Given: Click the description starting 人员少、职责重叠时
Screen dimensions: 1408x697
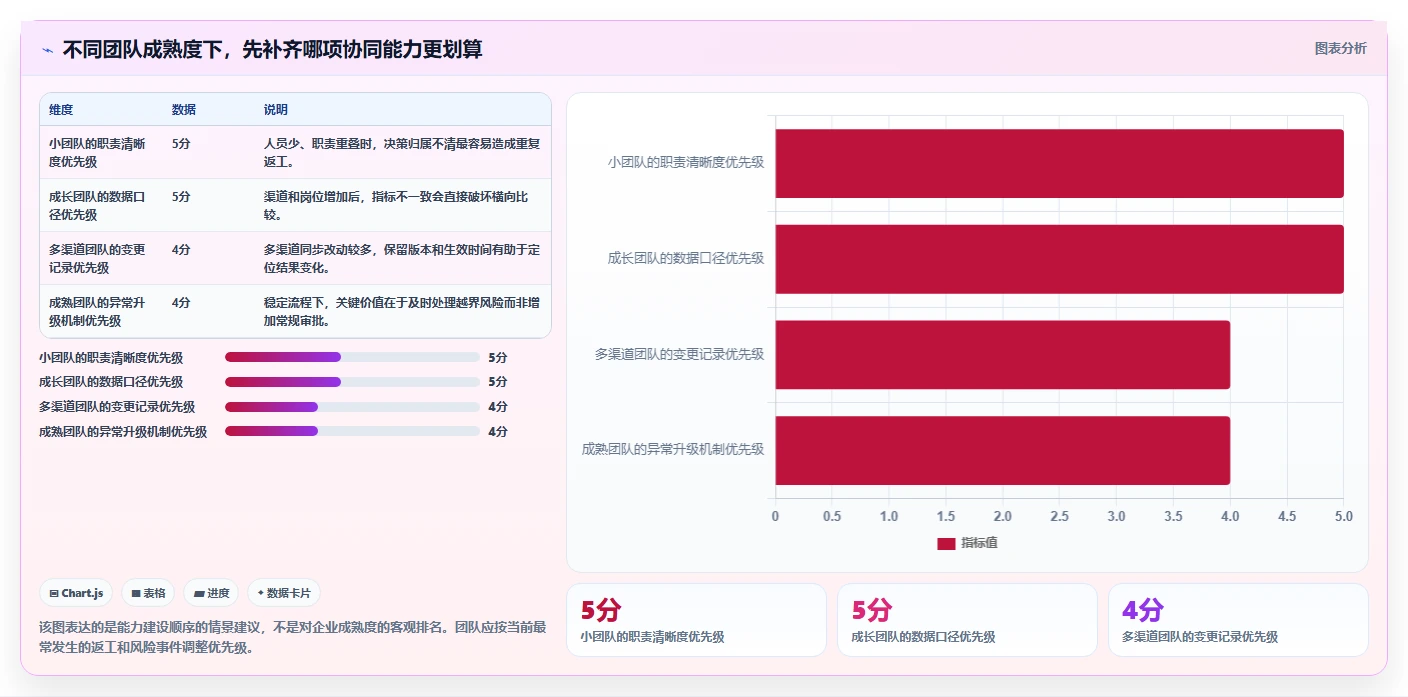Looking at the screenshot, I should coord(402,152).
